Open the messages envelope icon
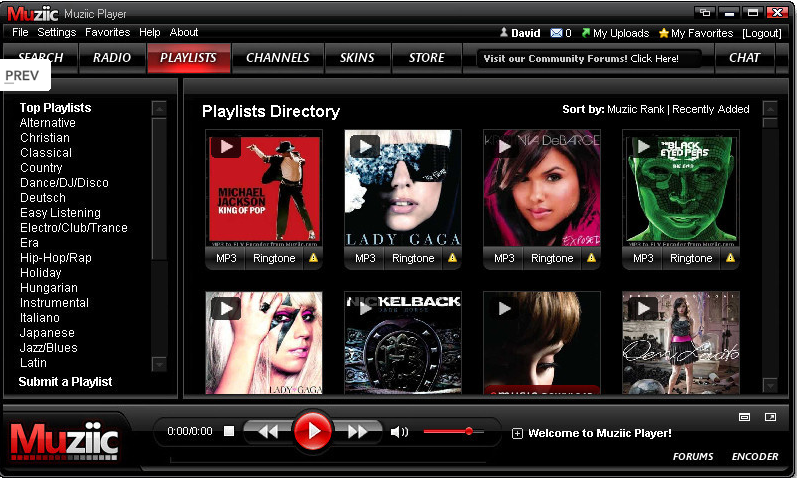 tap(556, 33)
